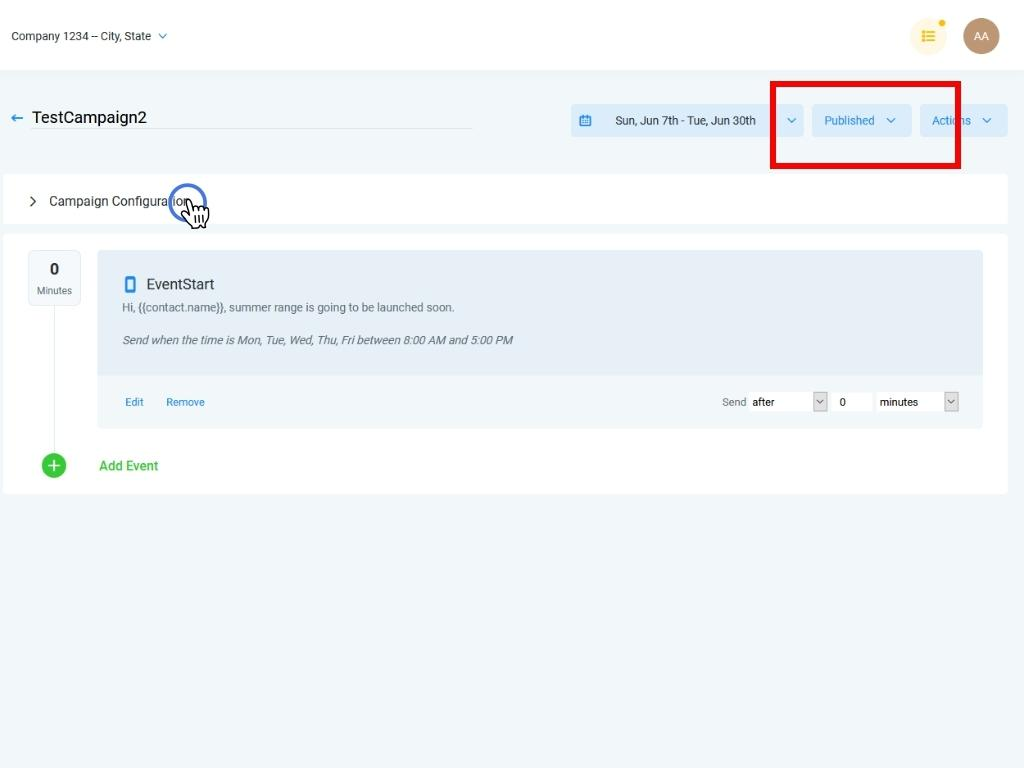
Task: Open the date range dropdown chevron
Action: click(792, 121)
